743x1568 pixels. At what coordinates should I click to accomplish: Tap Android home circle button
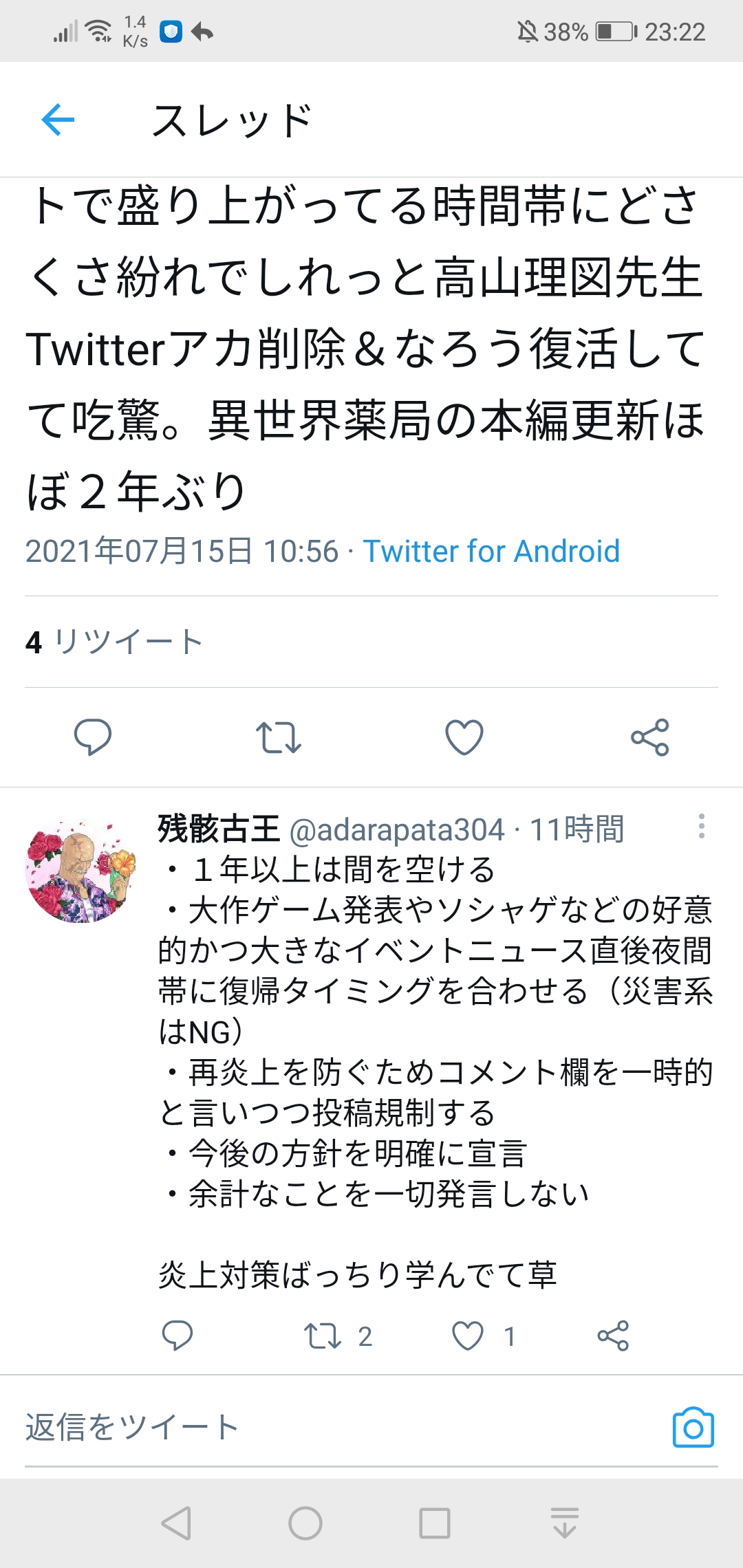point(305,1523)
